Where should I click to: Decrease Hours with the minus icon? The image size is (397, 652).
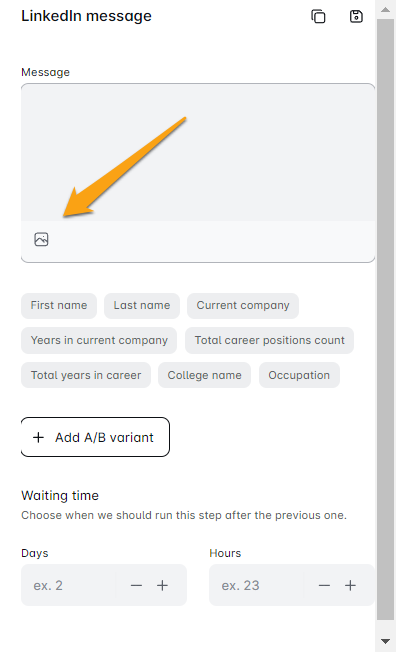pyautogui.click(x=324, y=585)
